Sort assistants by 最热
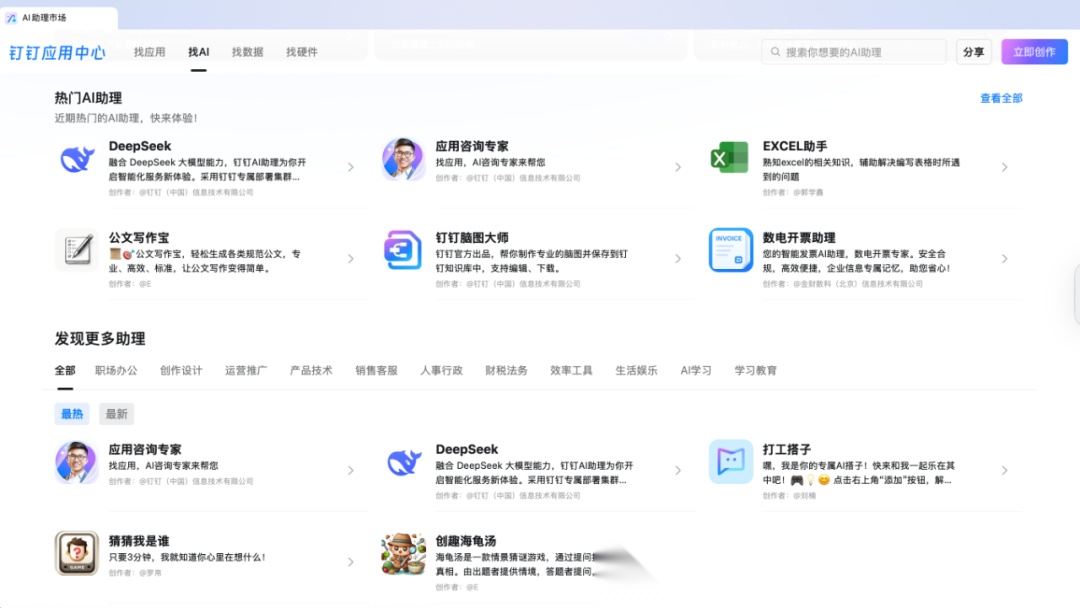 [x=72, y=414]
